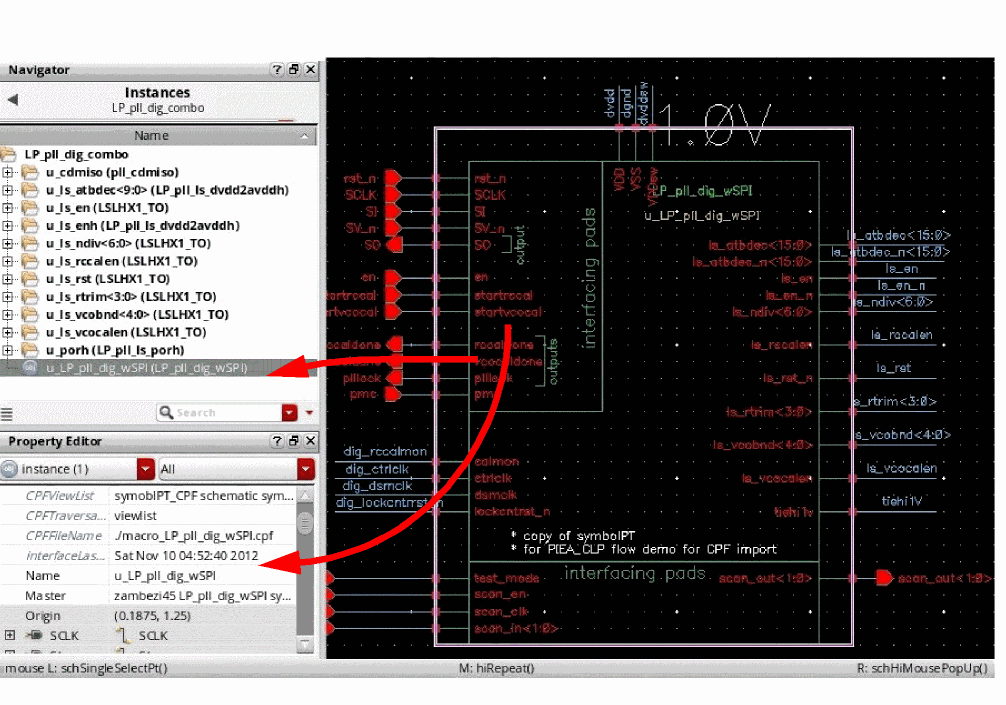The height and width of the screenshot is (705, 1006).
Task: Select the SCLK input pin symbol
Action: (x=393, y=194)
